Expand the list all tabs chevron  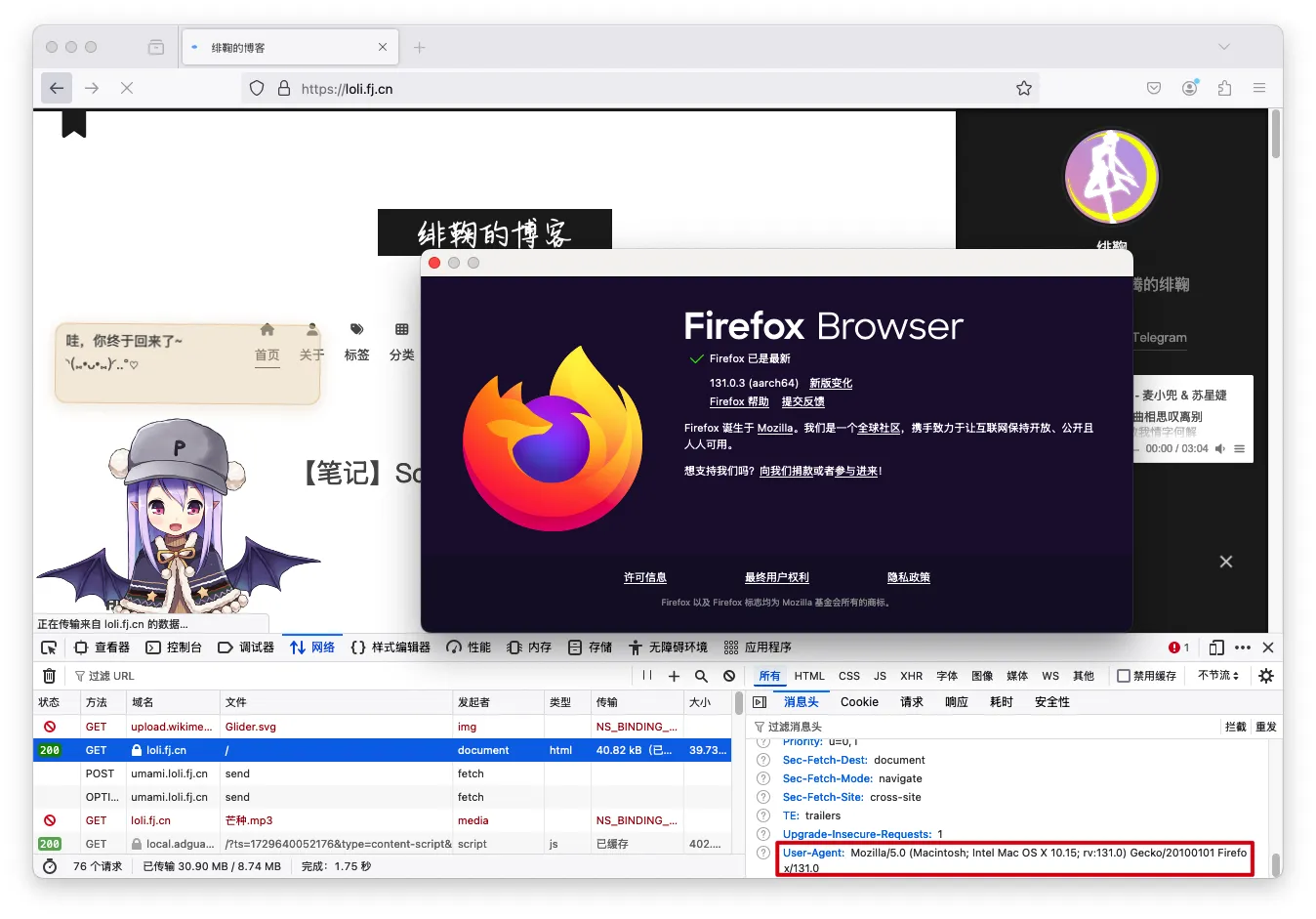click(1223, 47)
